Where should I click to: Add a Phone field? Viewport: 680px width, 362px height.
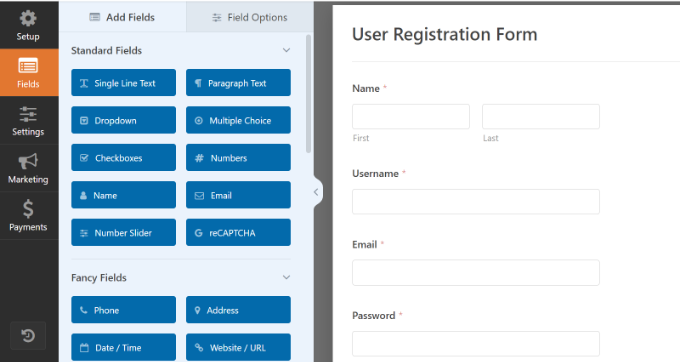[124, 310]
